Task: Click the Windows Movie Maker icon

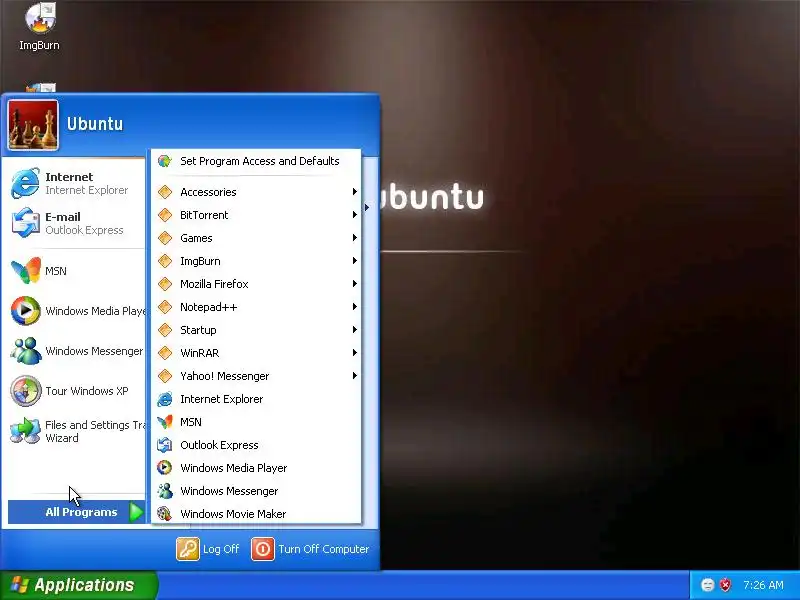Action: click(165, 514)
